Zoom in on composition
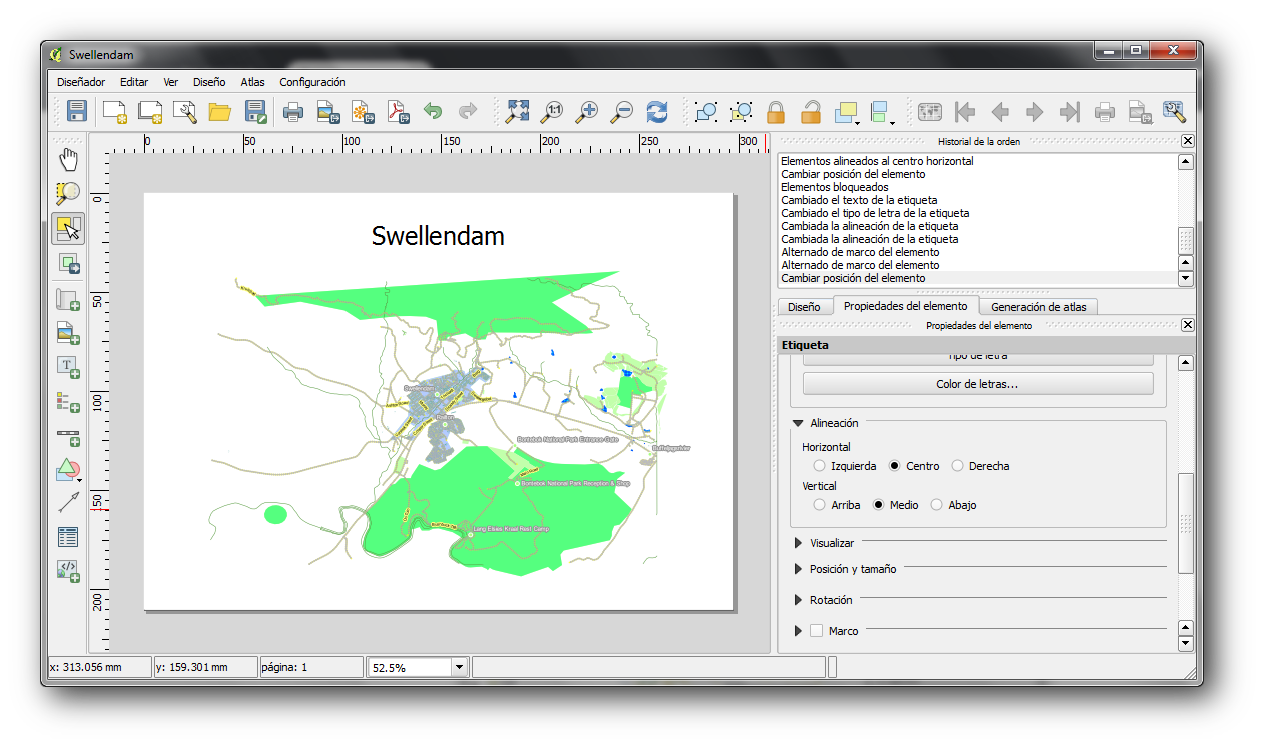The width and height of the screenshot is (1264, 747). (587, 112)
